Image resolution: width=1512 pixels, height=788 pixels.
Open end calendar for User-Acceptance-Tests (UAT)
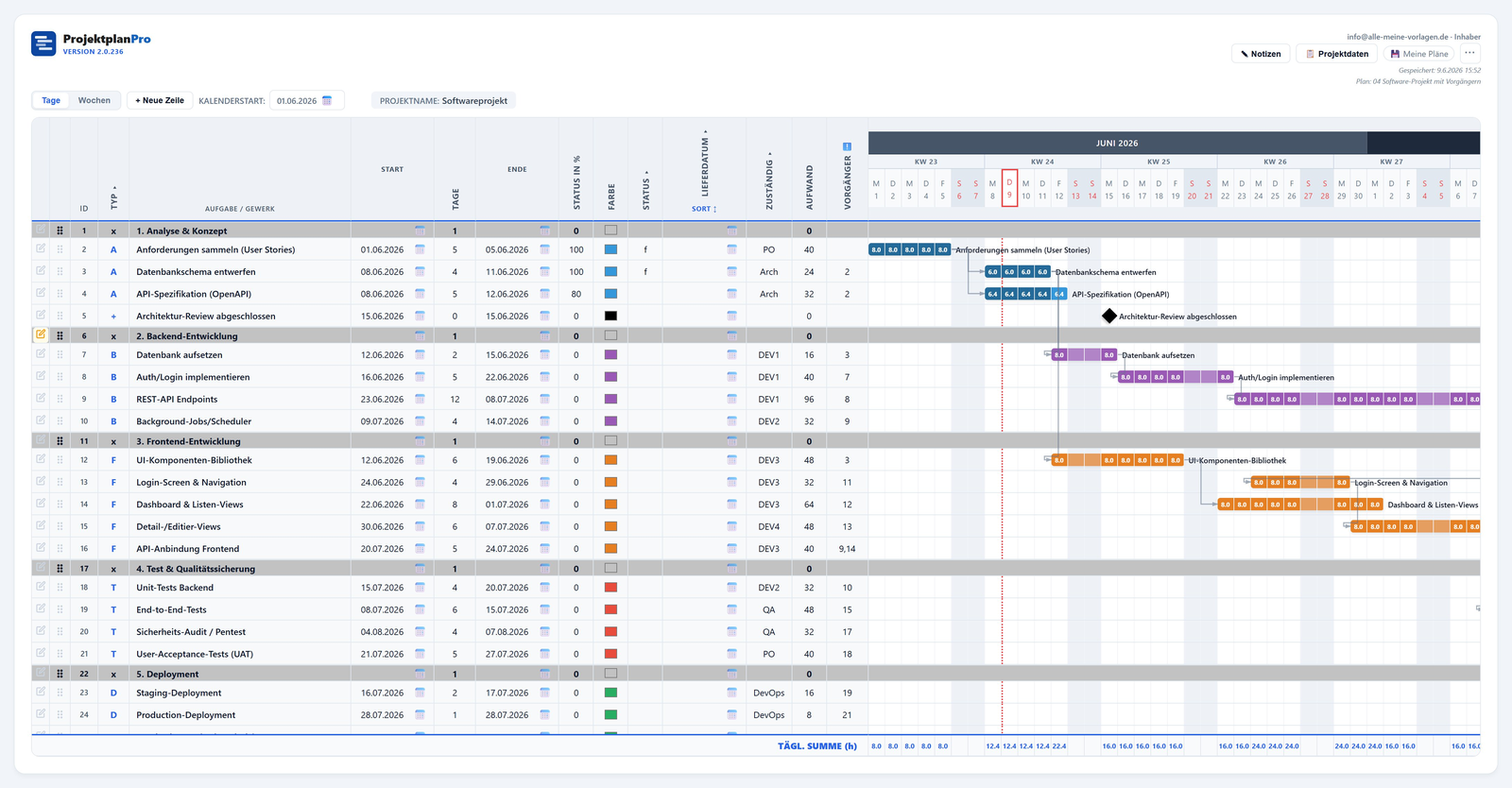click(x=544, y=654)
